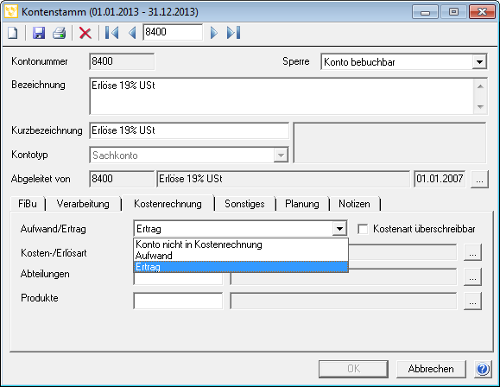This screenshot has width=500, height=387.
Task: Switch to the FiBu tab
Action: pos(28,204)
